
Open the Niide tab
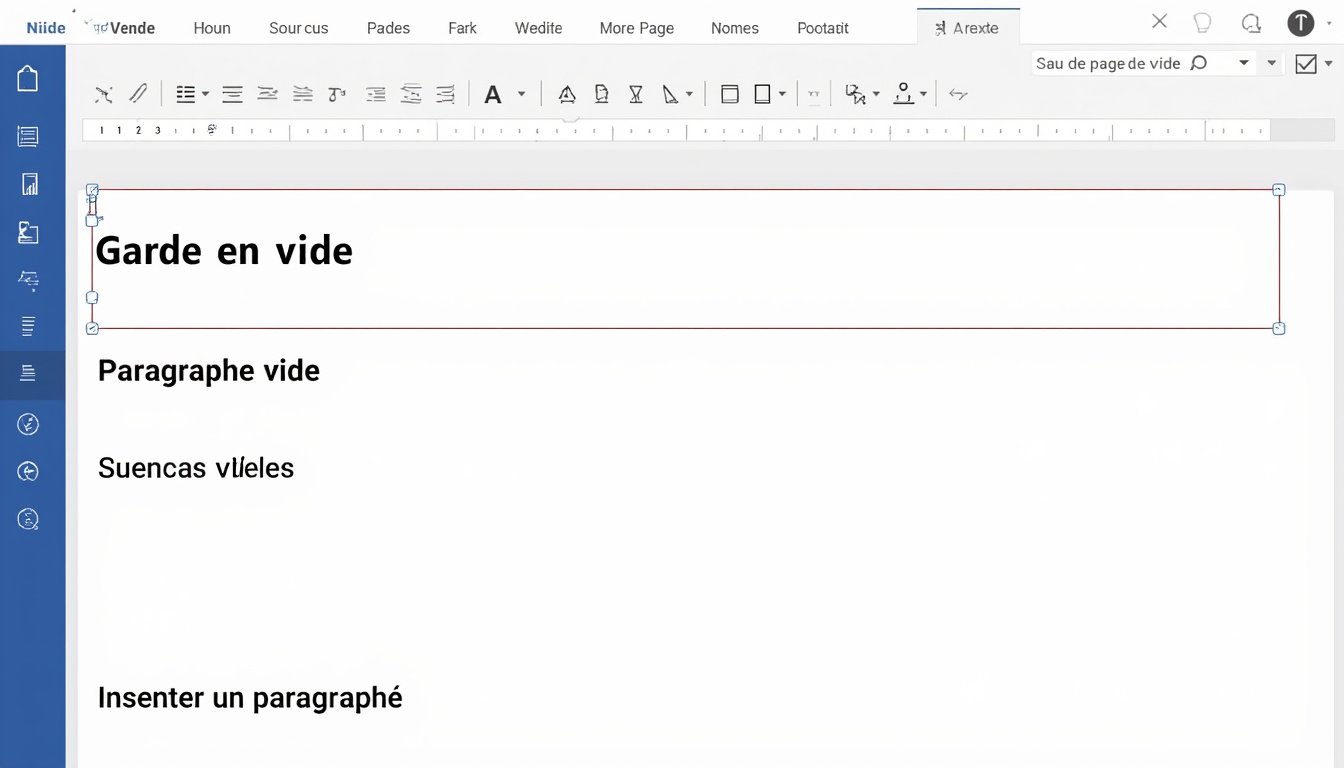tap(46, 28)
